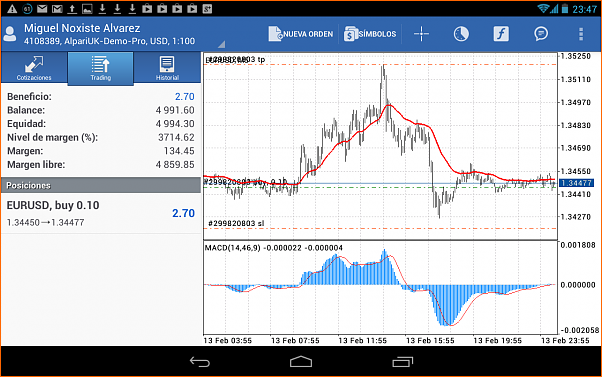
Task: Tap the Beneficio value at top
Action: coord(185,96)
